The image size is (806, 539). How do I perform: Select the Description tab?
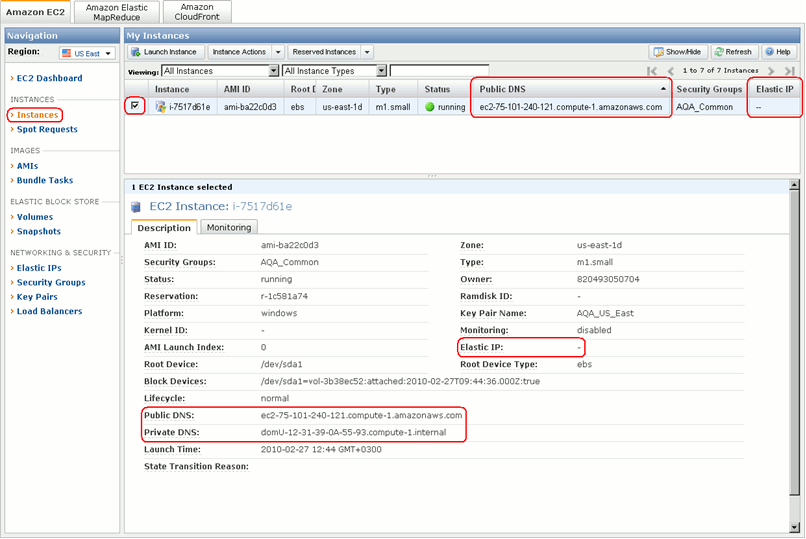click(x=164, y=228)
